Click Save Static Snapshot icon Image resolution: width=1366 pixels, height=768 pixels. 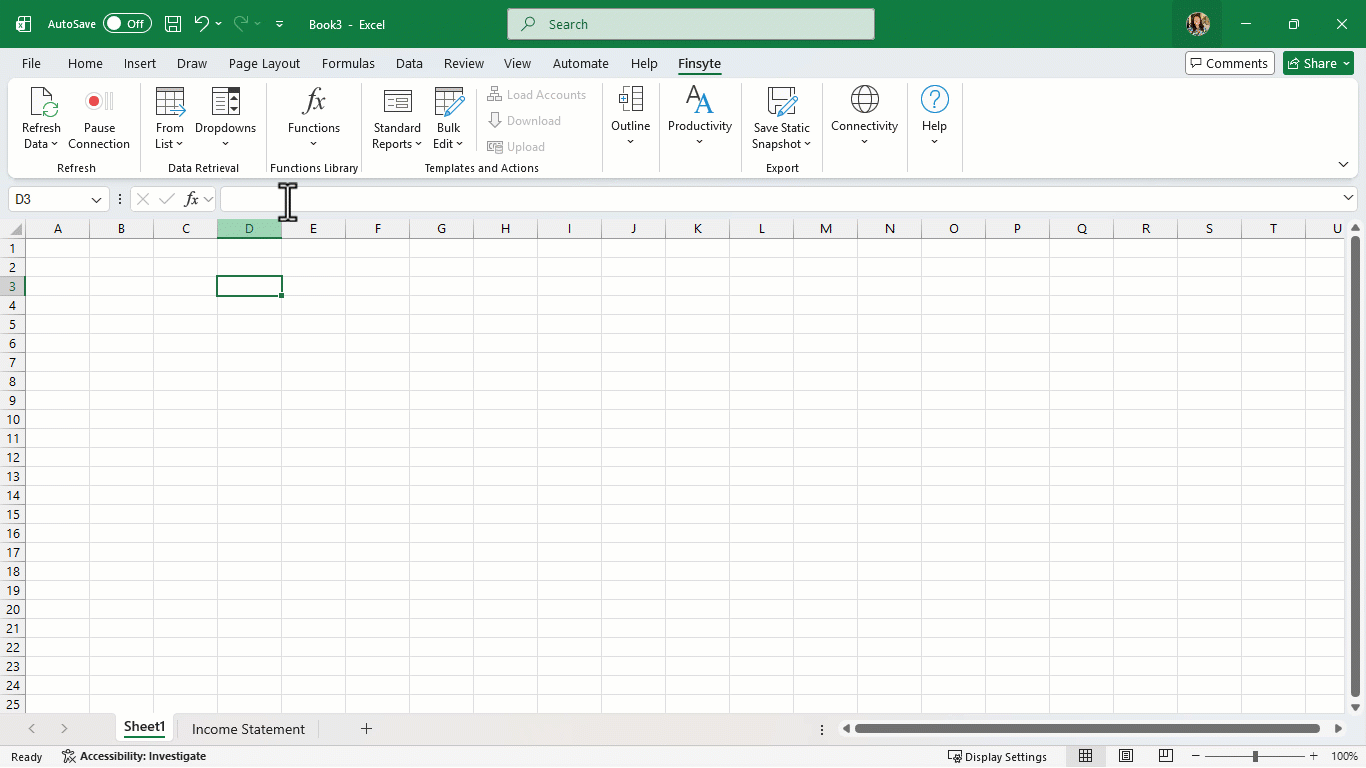781,102
